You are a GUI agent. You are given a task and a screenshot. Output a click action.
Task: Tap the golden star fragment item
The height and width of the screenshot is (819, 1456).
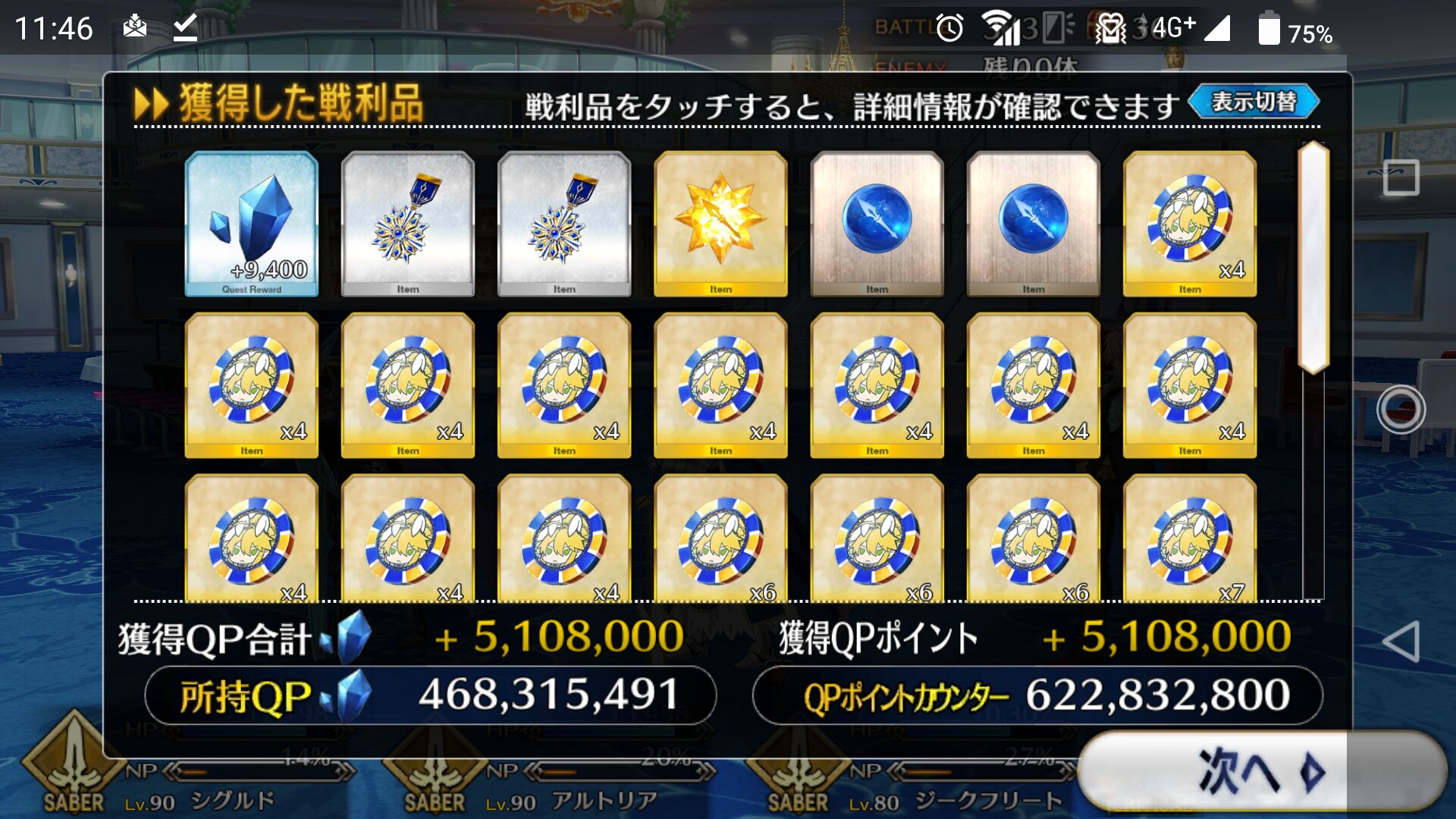(720, 224)
